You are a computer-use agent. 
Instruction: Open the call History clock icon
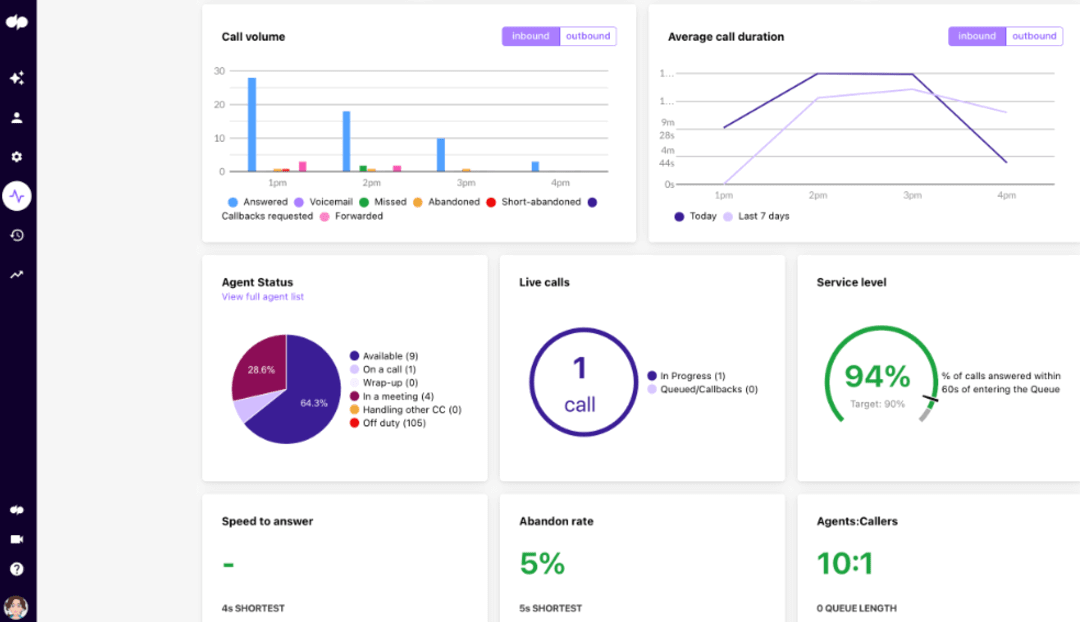[17, 235]
